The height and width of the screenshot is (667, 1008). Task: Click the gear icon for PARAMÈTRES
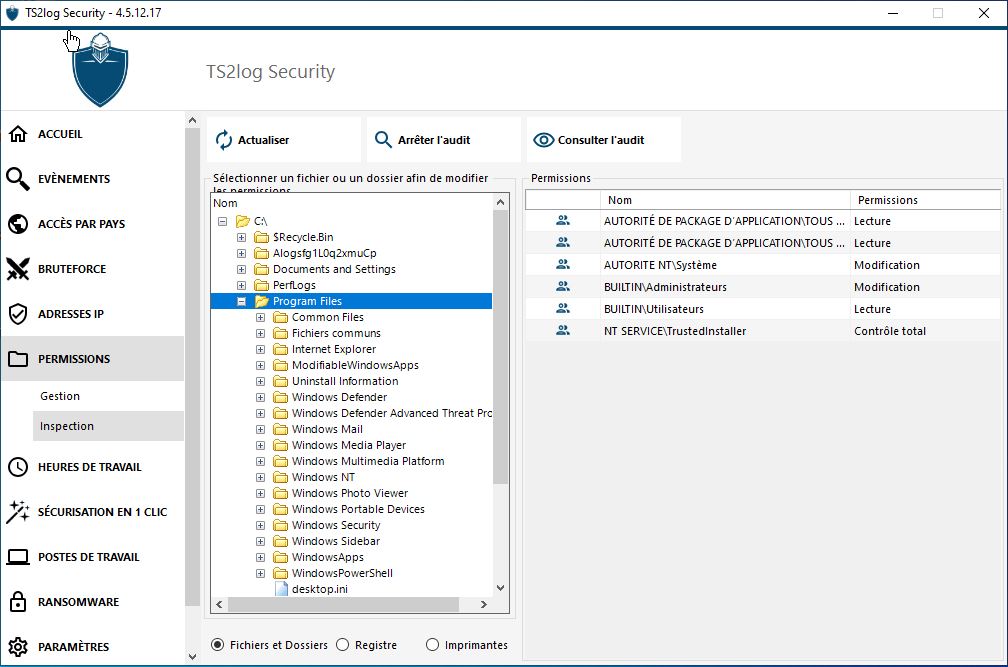[18, 646]
